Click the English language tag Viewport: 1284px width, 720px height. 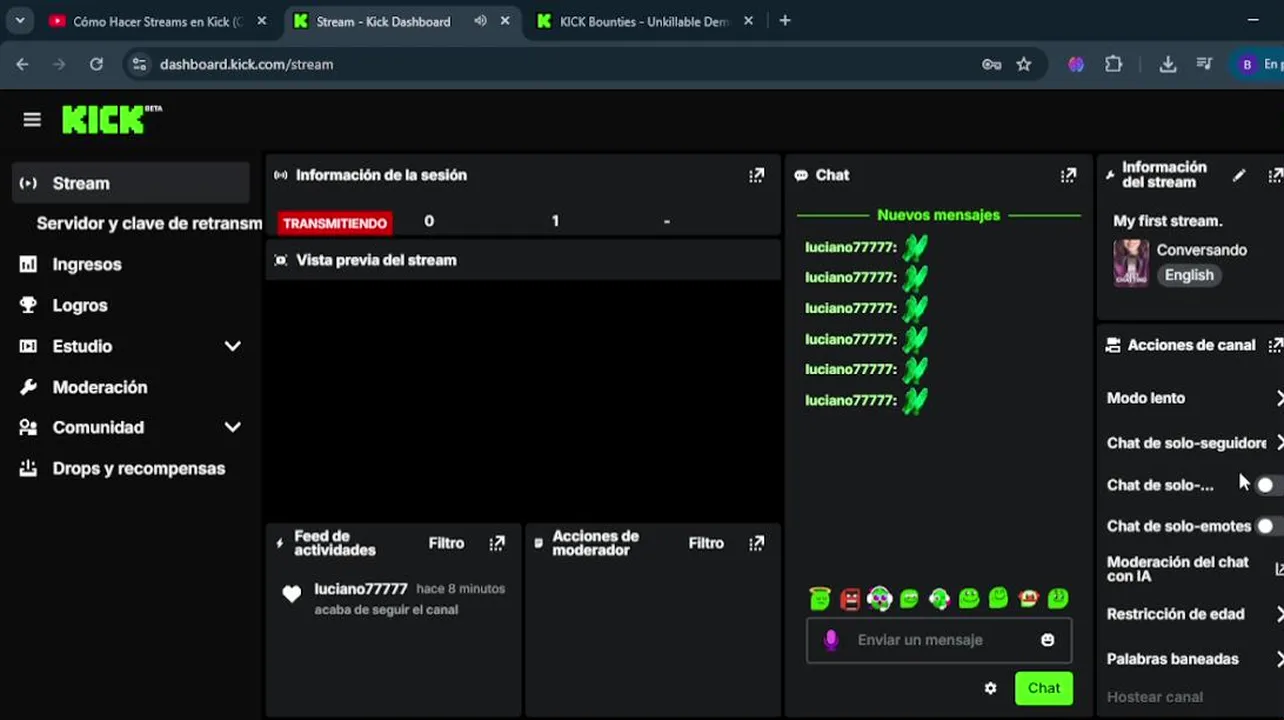click(1189, 275)
